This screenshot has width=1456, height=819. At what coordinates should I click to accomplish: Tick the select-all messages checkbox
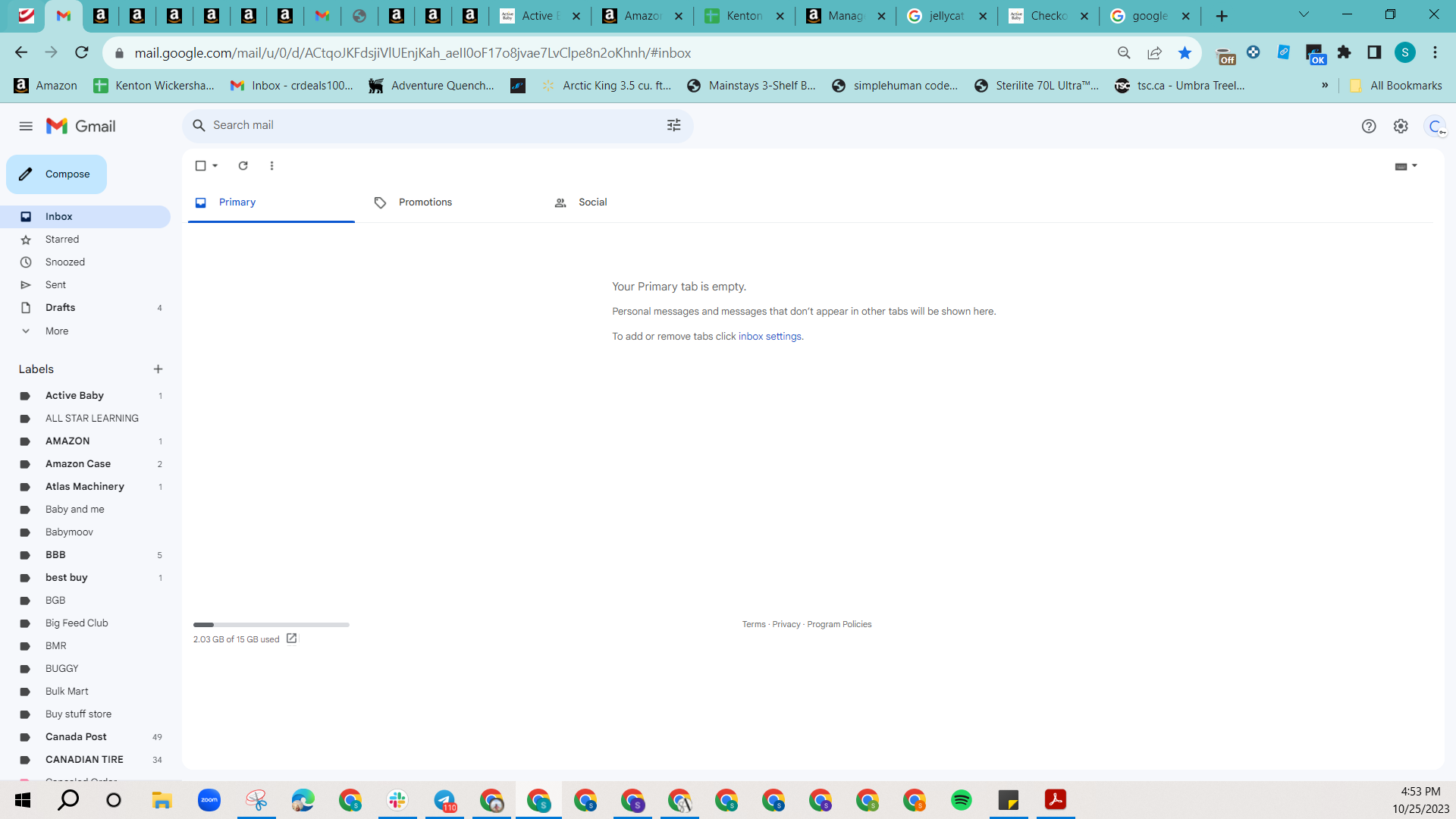200,165
